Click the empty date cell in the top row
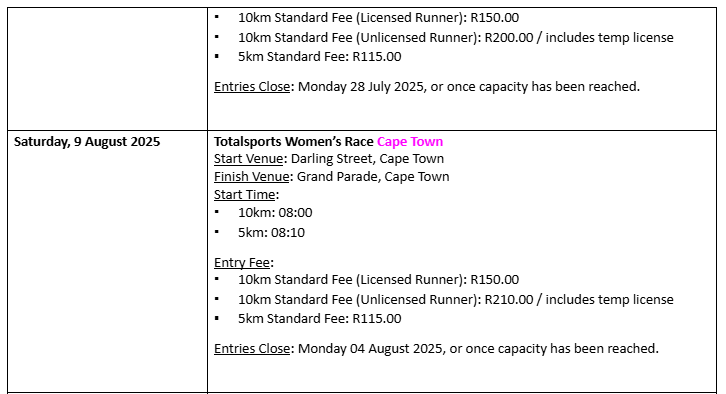Screen dimensions: 726x394 (107, 69)
